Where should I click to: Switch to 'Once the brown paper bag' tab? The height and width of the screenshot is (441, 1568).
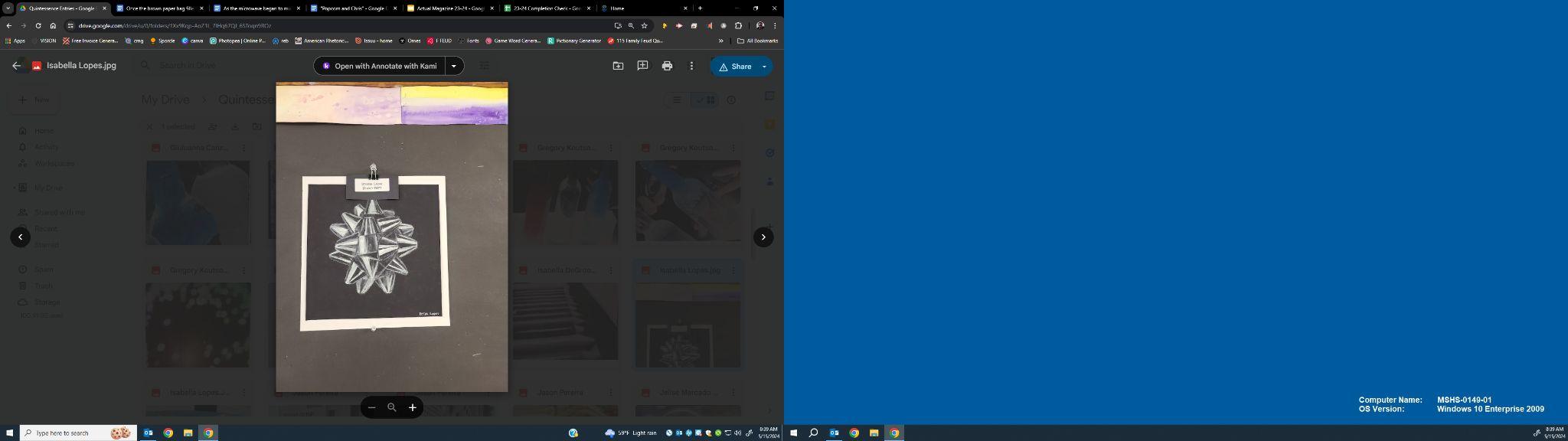[x=159, y=8]
